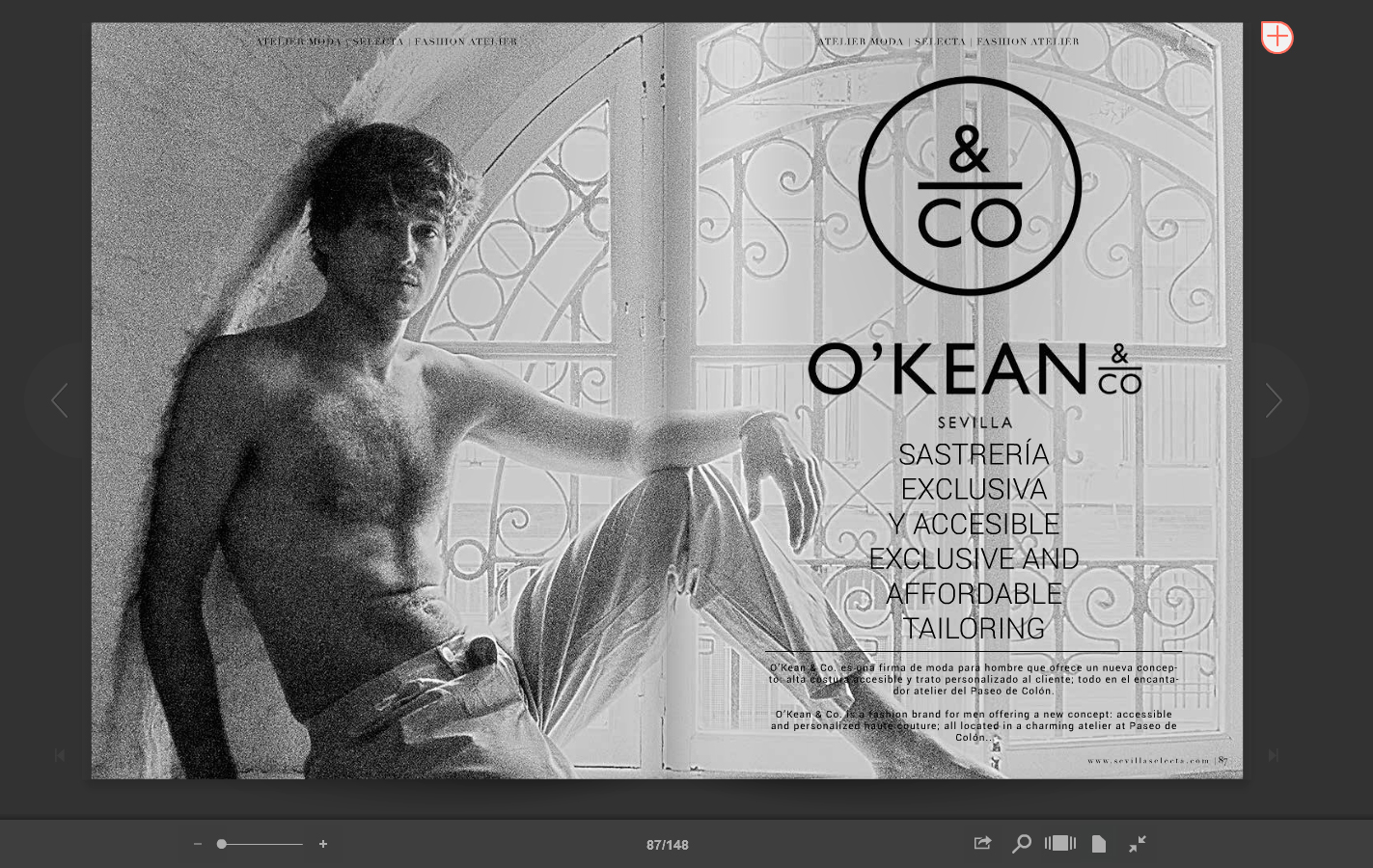Jump to the last page of the magazine
The height and width of the screenshot is (868, 1373).
point(1273,755)
